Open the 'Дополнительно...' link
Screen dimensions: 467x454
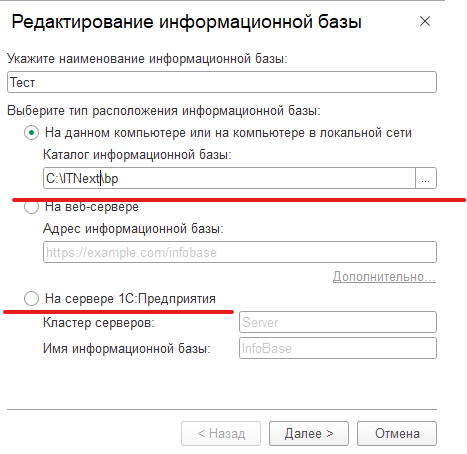point(384,277)
